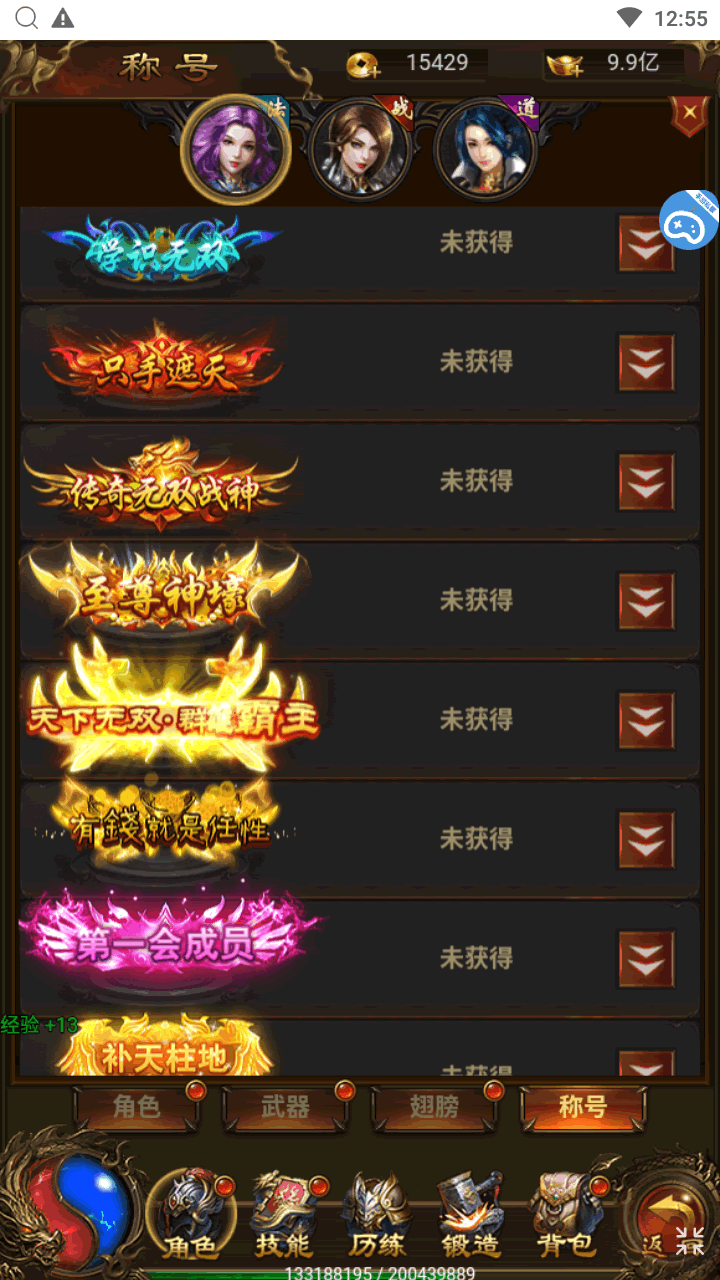Expand the 学识无双 title details
The image size is (720, 1280).
click(x=646, y=243)
